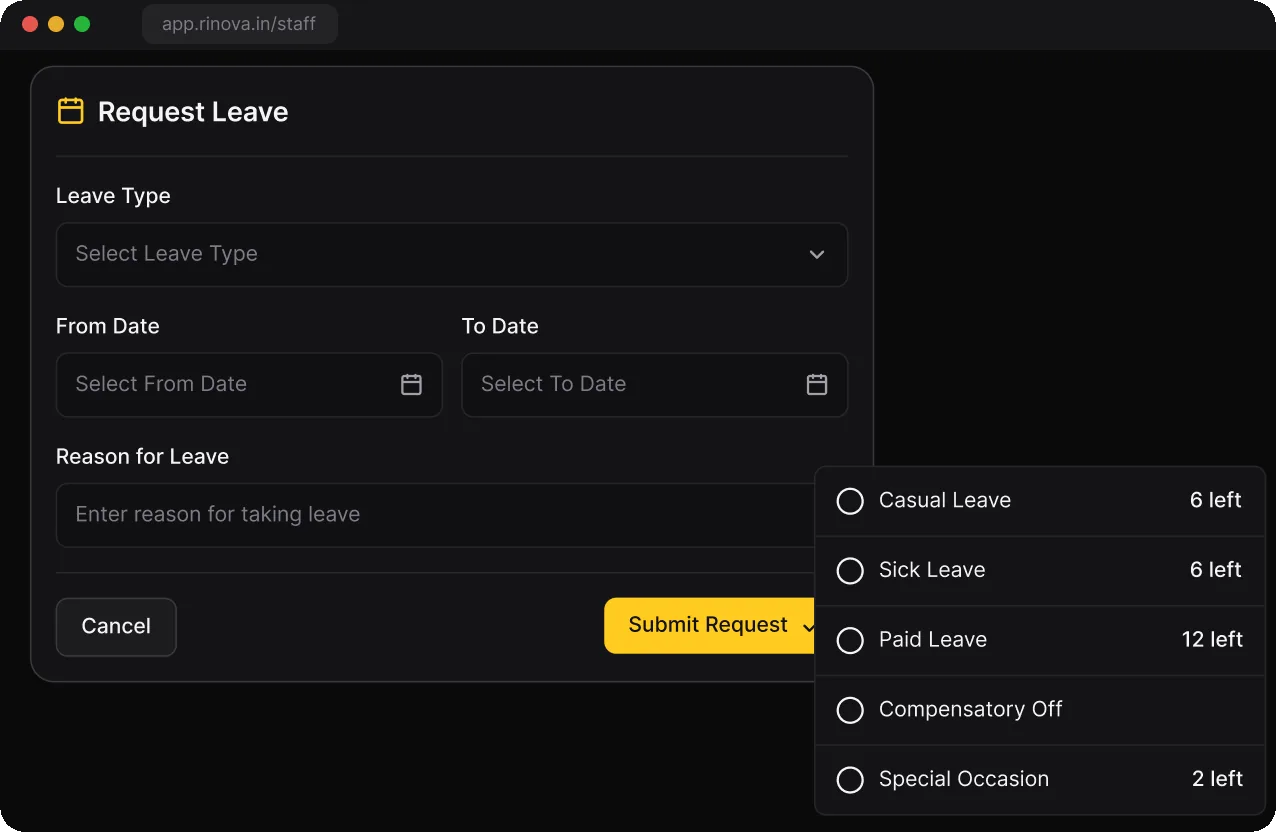Click the From Date field label
The height and width of the screenshot is (832, 1276).
coord(108,326)
